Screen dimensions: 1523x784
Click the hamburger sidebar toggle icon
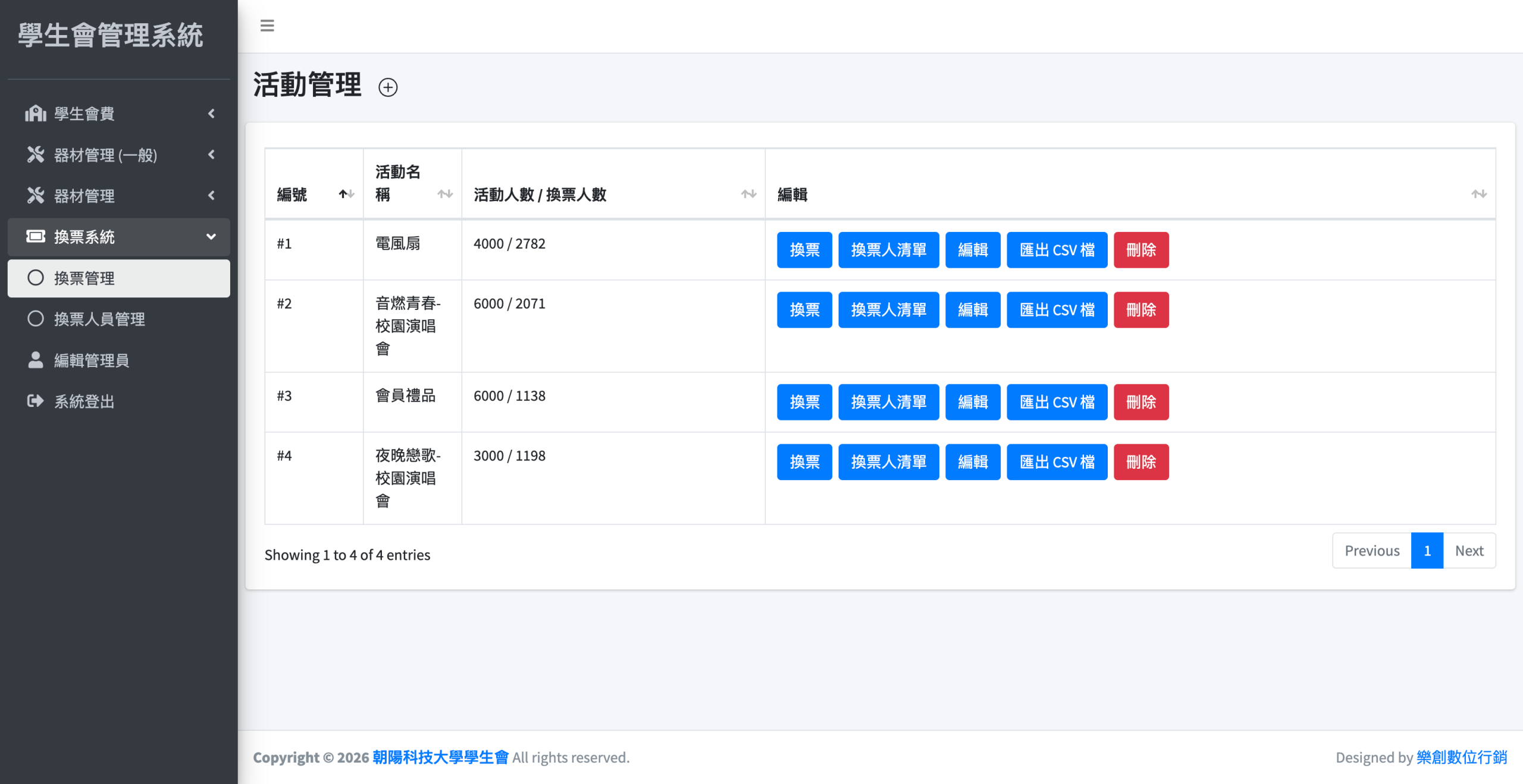tap(267, 26)
